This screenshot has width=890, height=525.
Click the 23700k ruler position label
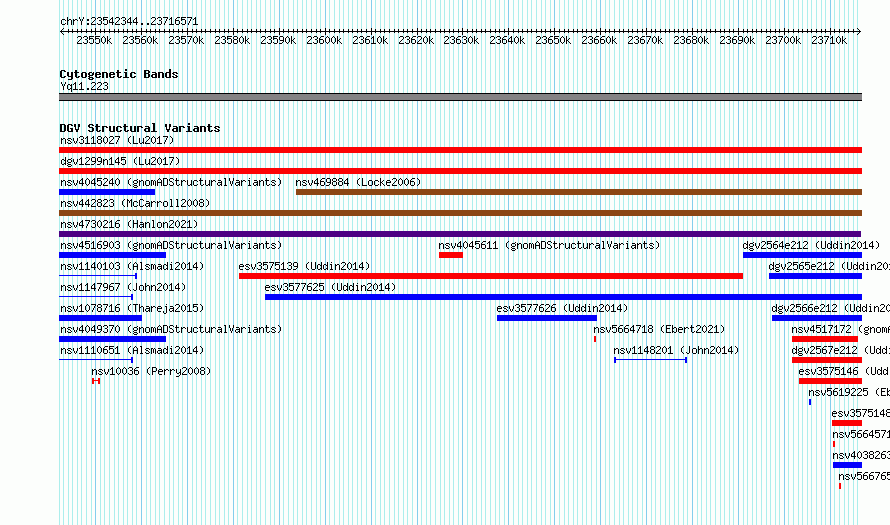coord(783,41)
